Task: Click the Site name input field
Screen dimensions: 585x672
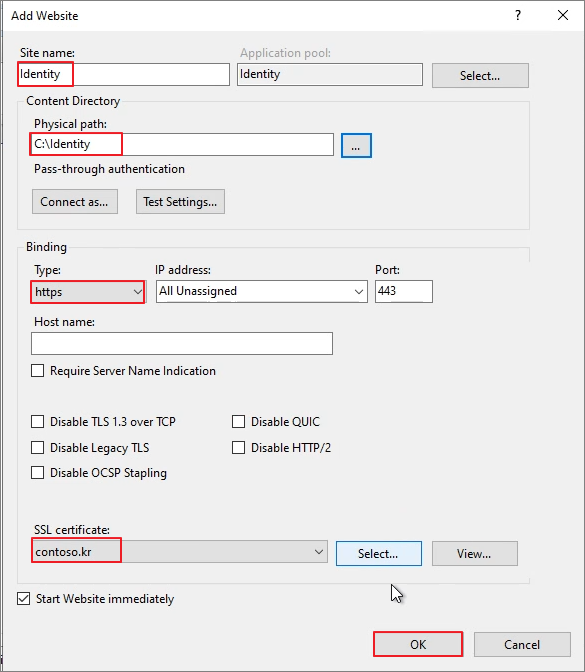Action: (x=123, y=75)
